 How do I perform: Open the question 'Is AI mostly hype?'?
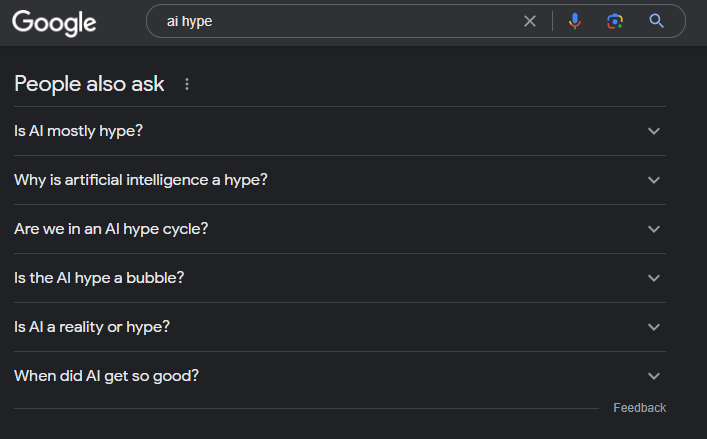(78, 131)
